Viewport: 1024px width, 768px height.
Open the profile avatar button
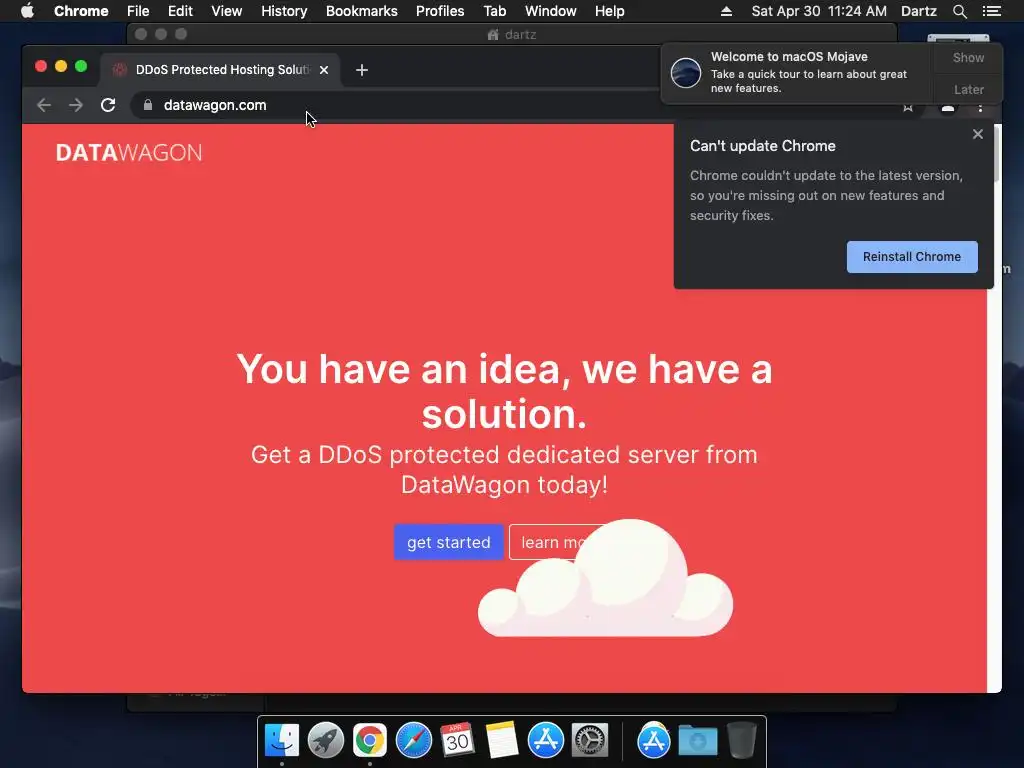[948, 108]
